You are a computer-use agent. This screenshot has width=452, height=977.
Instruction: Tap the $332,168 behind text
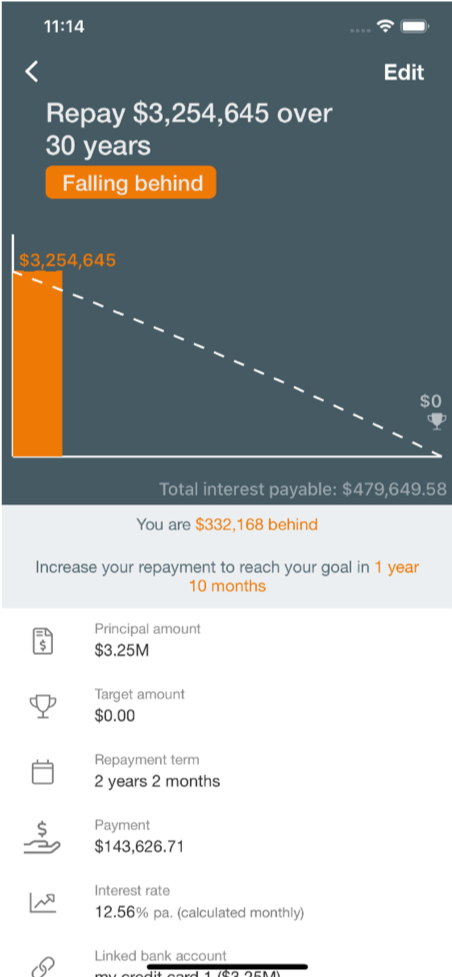pos(256,525)
